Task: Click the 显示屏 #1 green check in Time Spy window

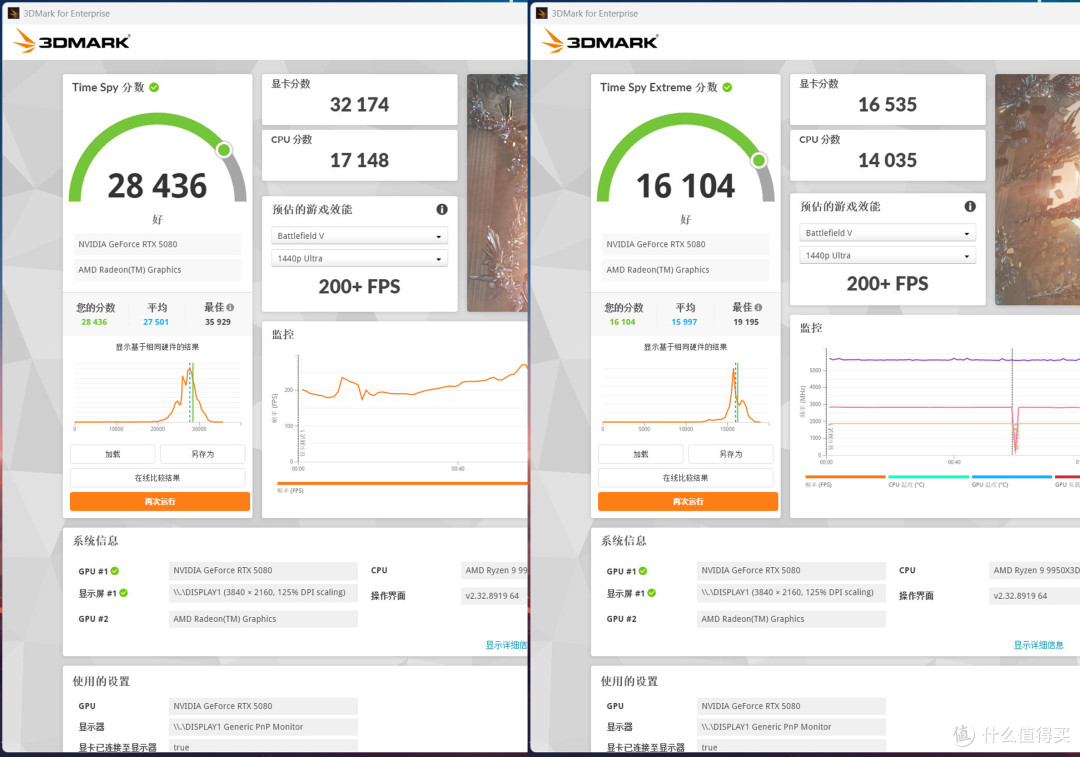Action: pos(123,592)
